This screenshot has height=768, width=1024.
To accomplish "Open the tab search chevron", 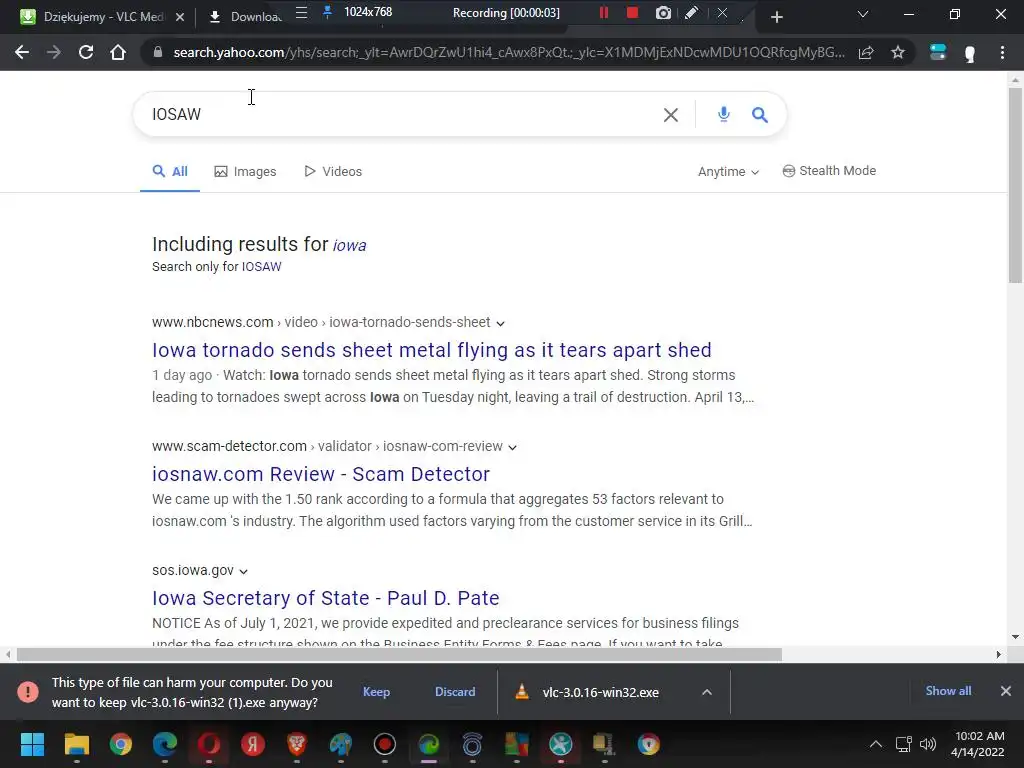I will (x=863, y=14).
